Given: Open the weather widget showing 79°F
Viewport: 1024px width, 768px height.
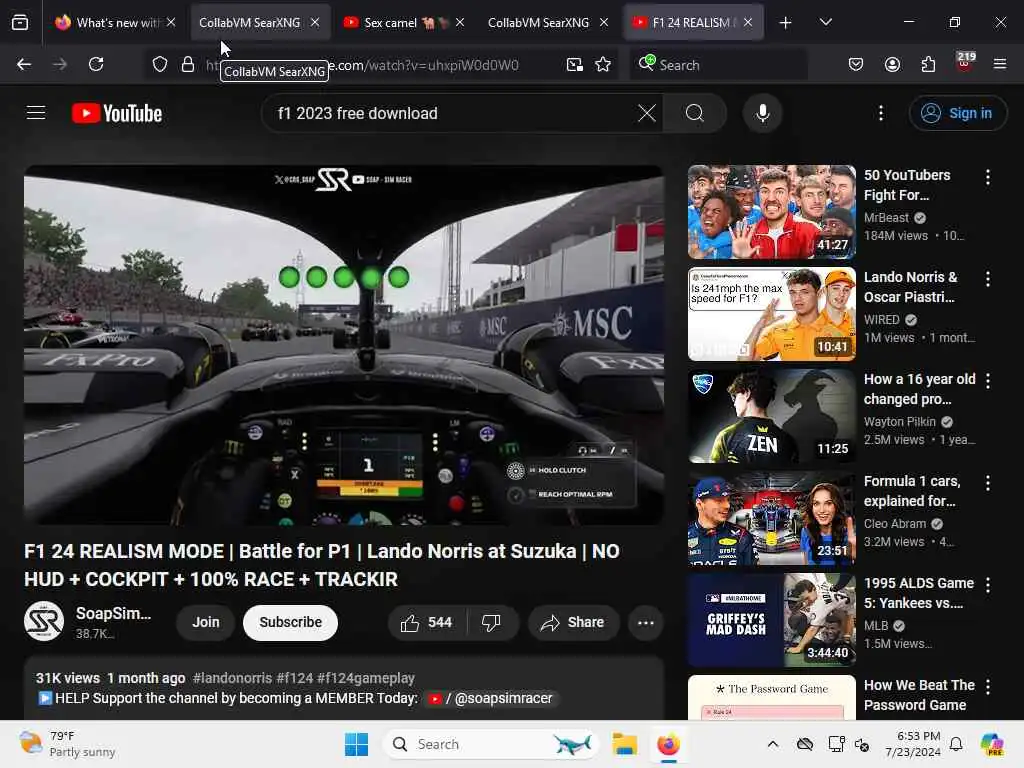Looking at the screenshot, I should click(x=68, y=744).
